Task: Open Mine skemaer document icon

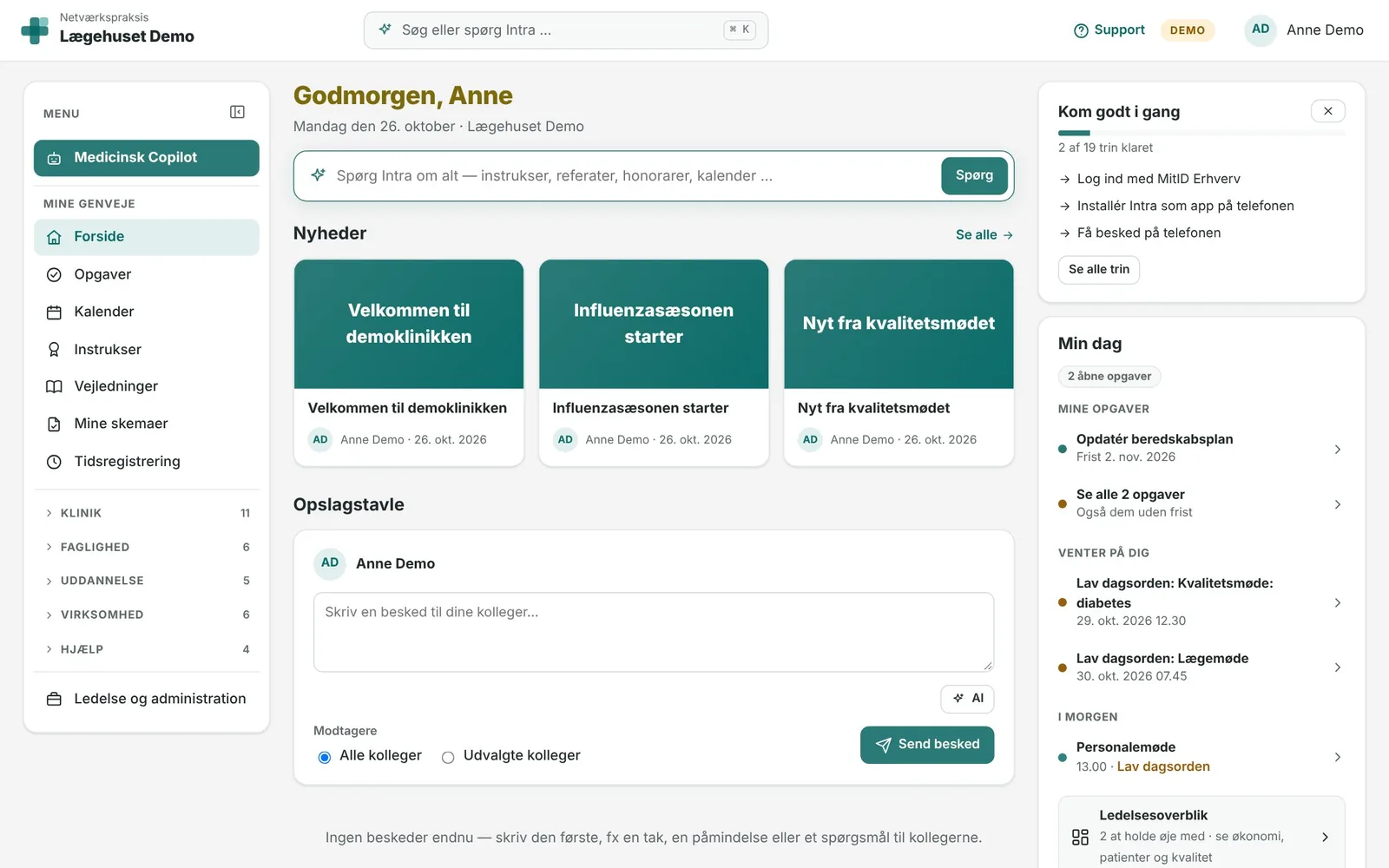Action: (54, 424)
